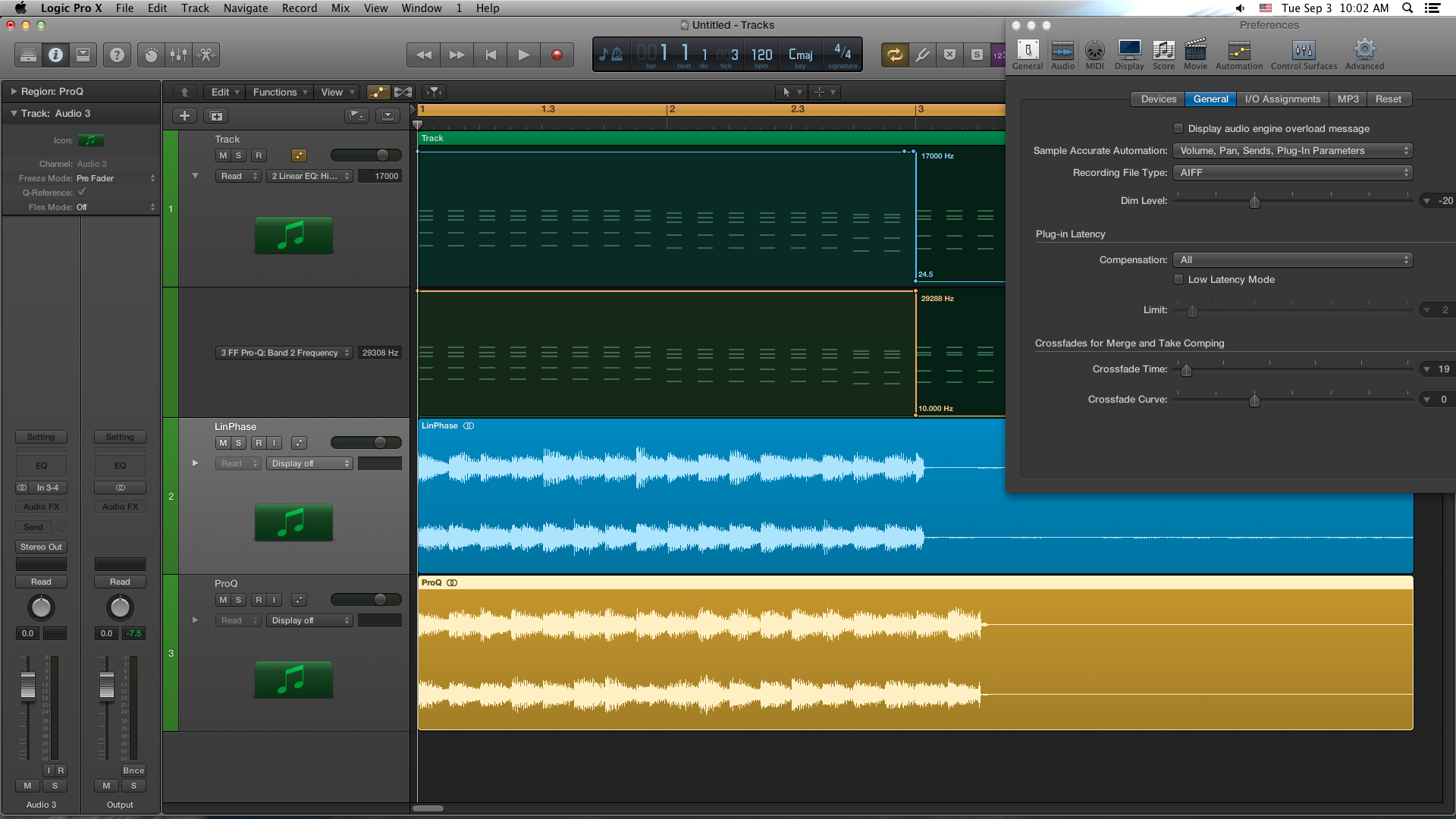The width and height of the screenshot is (1456, 819).
Task: Adjust the Dim Level slider
Action: tap(1254, 202)
